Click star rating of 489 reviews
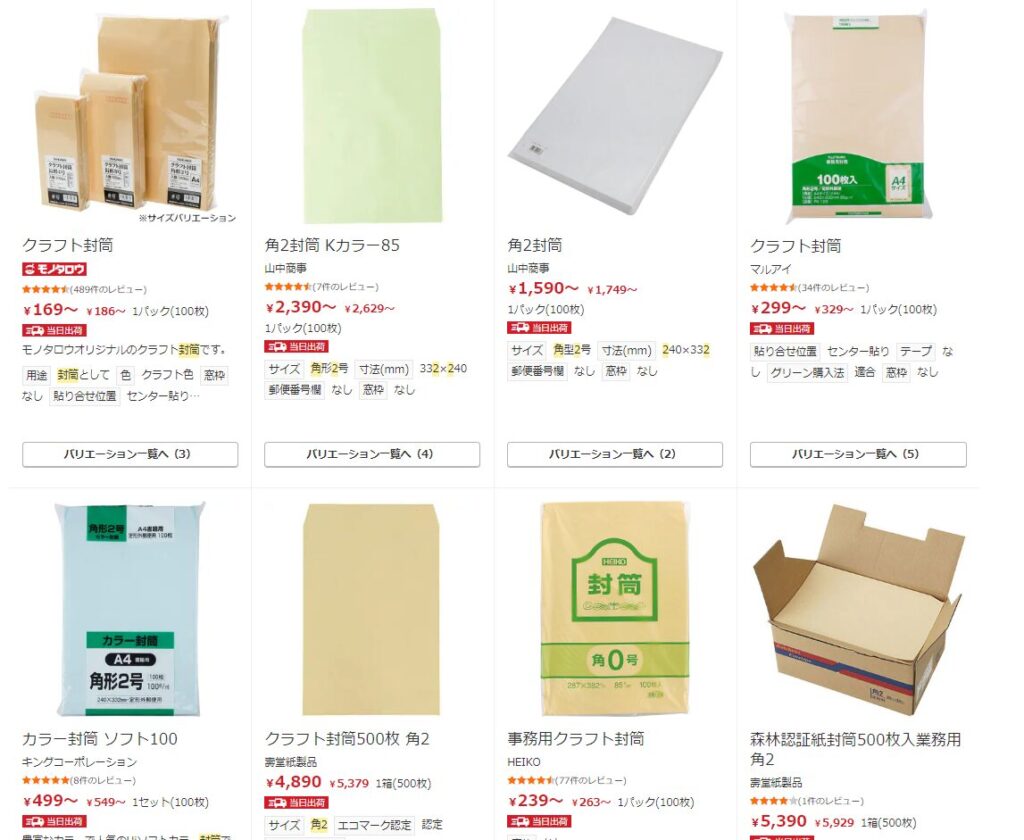 [45, 289]
